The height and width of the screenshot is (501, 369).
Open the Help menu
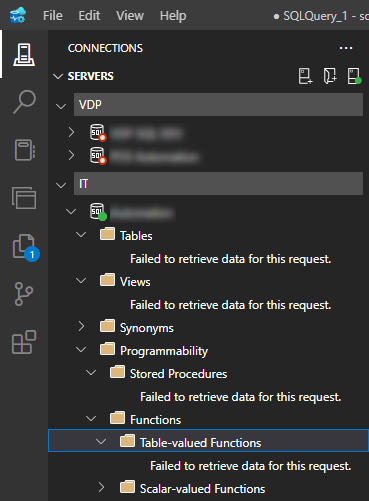click(173, 16)
